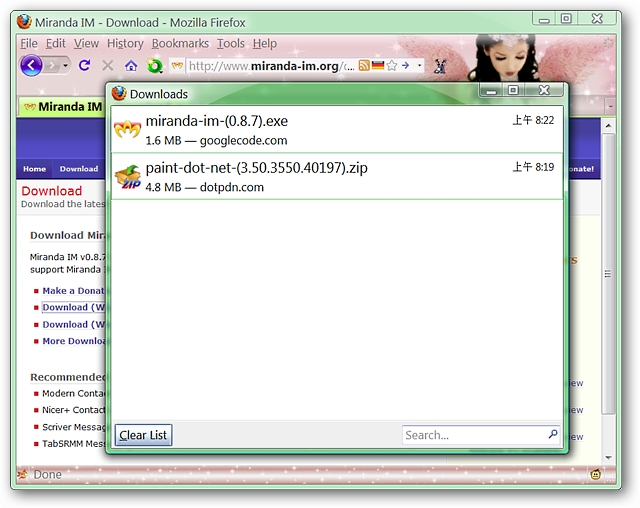
Task: Click the RSS feed icon in address bar
Action: tap(364, 65)
